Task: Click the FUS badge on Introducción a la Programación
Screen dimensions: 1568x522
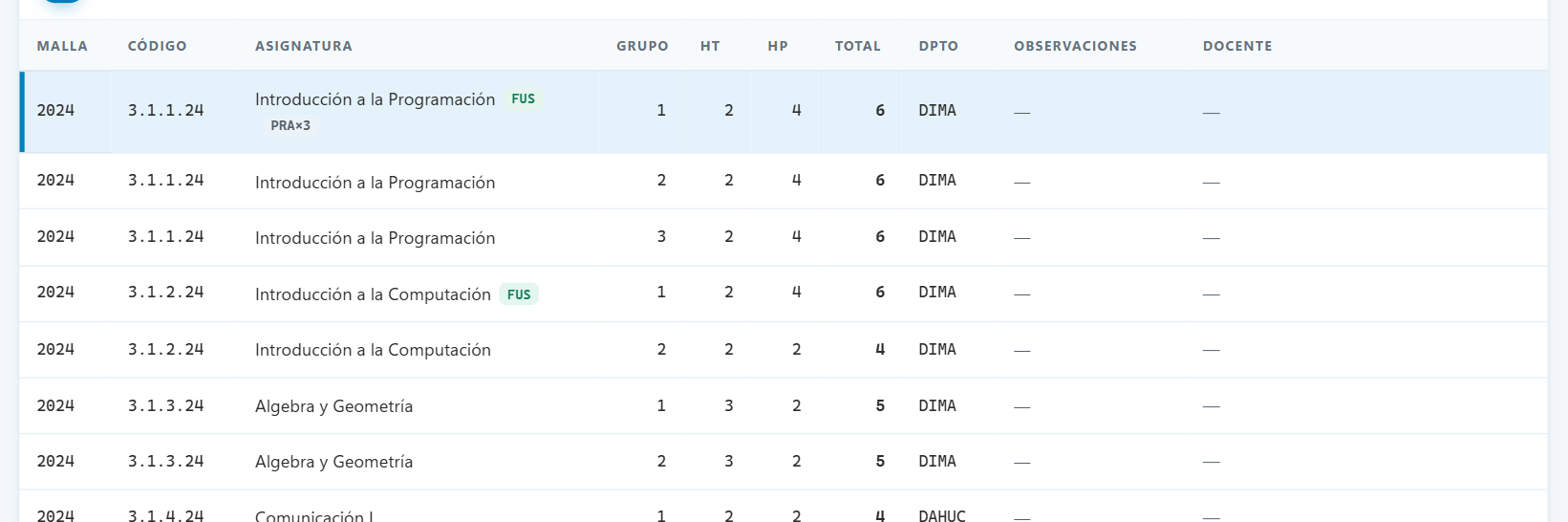Action: tap(523, 98)
